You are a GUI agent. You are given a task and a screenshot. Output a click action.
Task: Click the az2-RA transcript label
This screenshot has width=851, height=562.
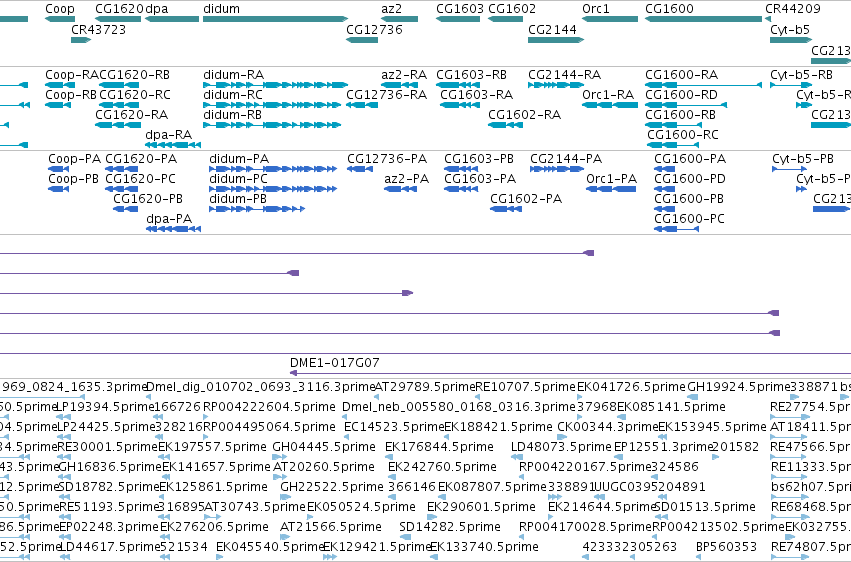(x=404, y=75)
